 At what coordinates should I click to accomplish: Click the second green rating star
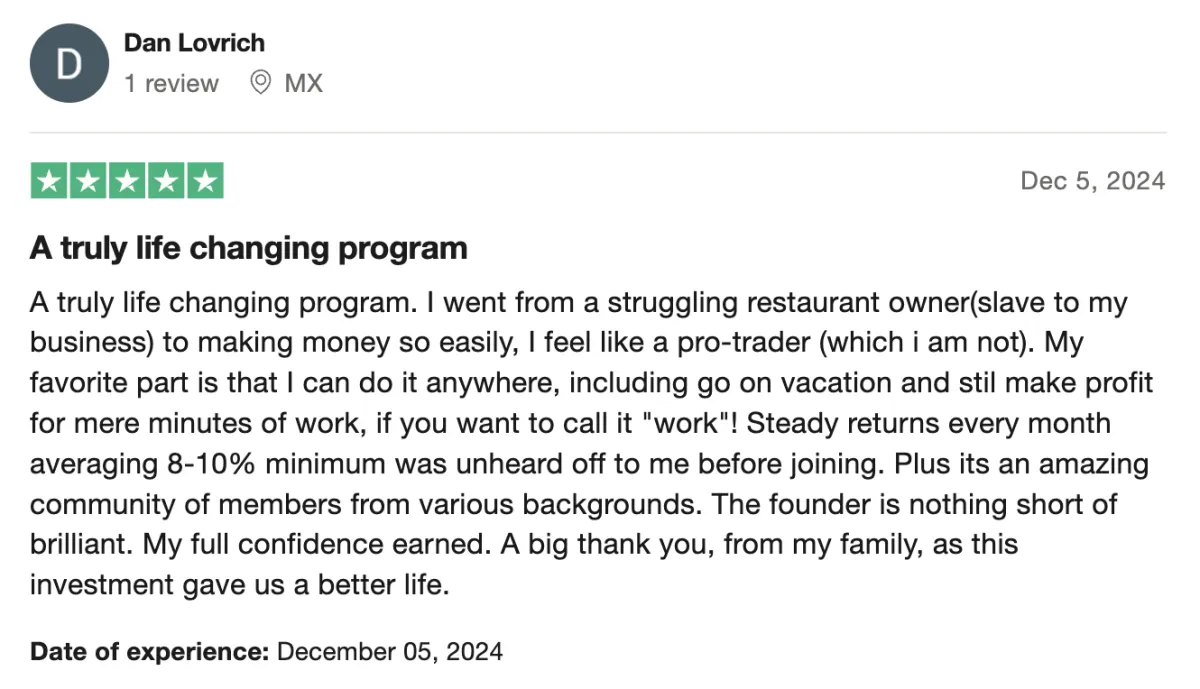[88, 181]
